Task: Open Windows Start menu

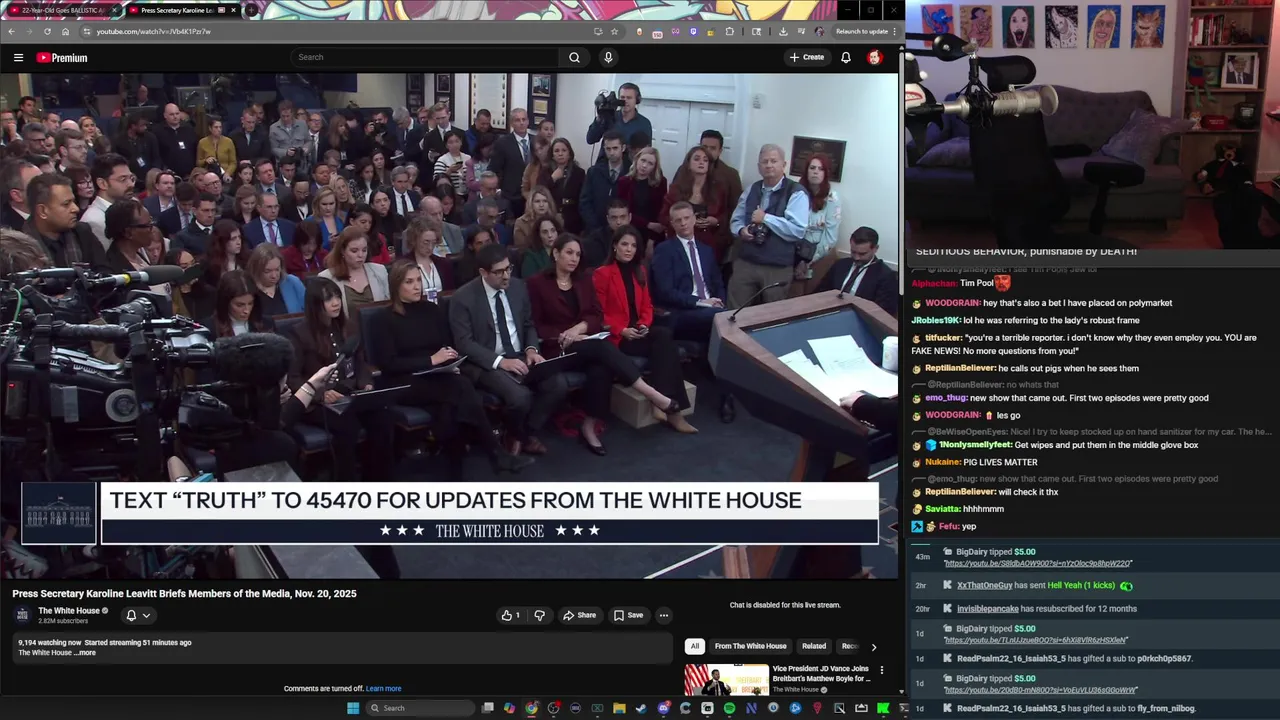Action: [353, 708]
